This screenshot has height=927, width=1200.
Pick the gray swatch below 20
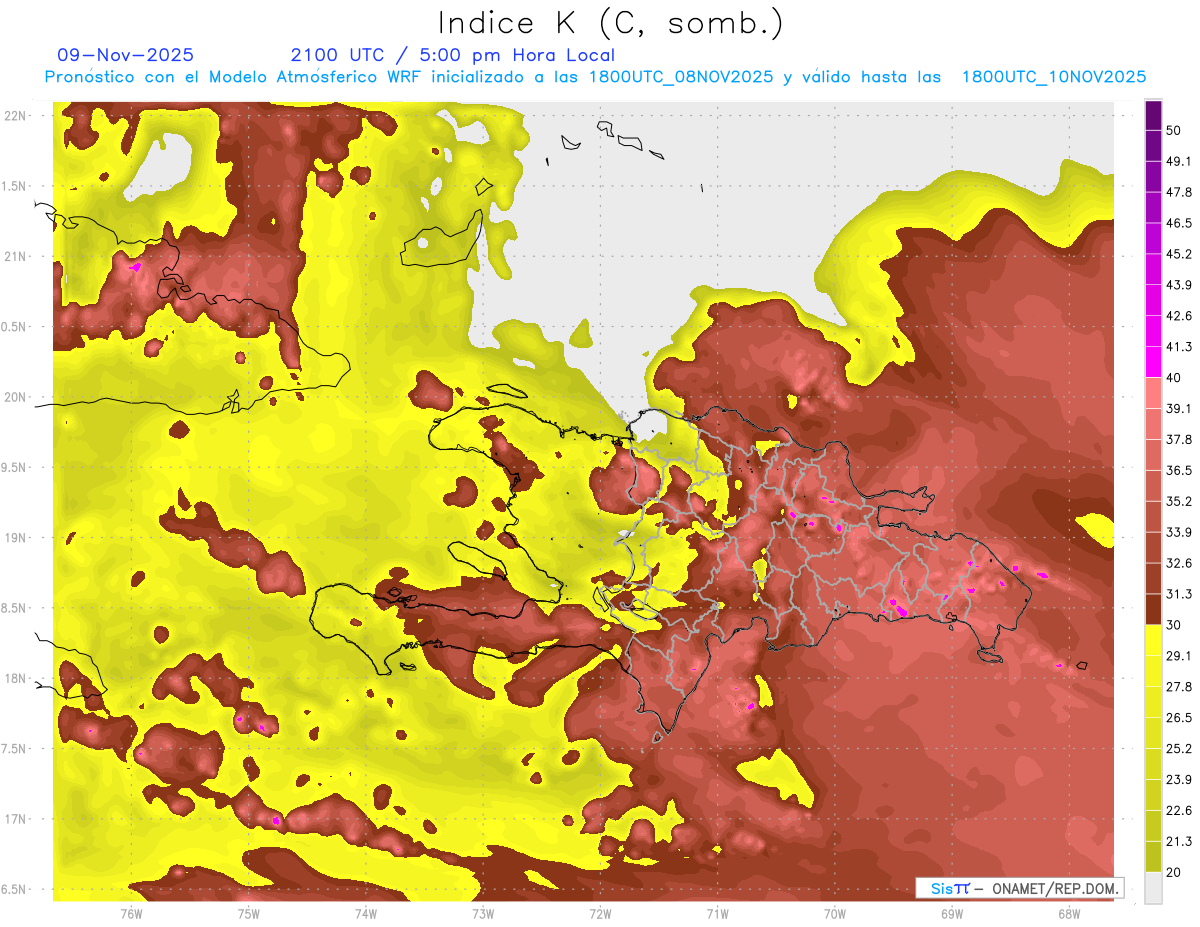(1154, 888)
